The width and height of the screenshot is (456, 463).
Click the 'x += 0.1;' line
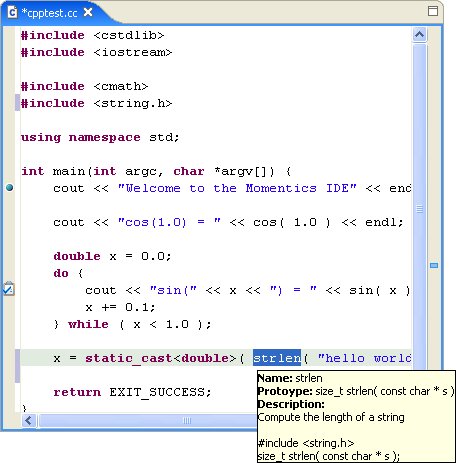[120, 307]
